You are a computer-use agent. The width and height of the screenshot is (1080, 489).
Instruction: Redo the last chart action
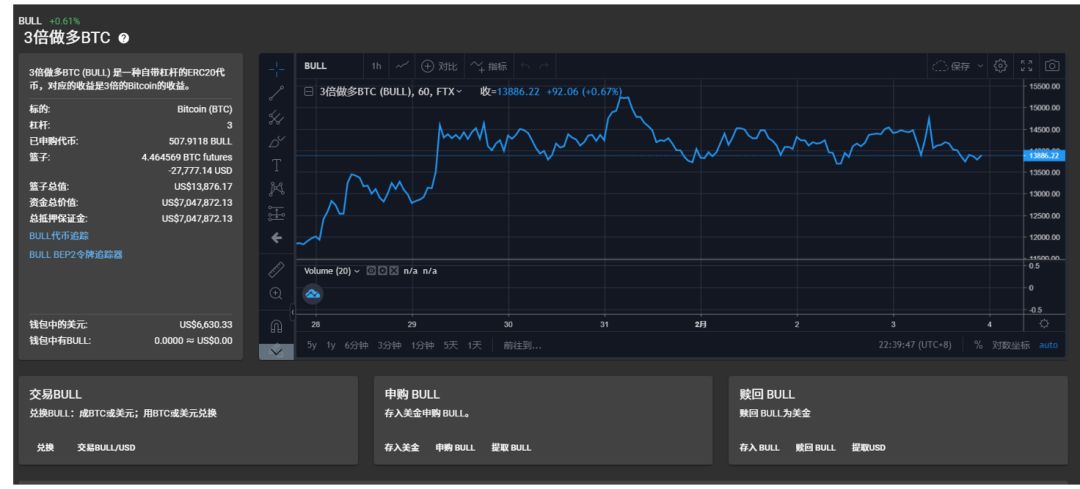coord(544,66)
